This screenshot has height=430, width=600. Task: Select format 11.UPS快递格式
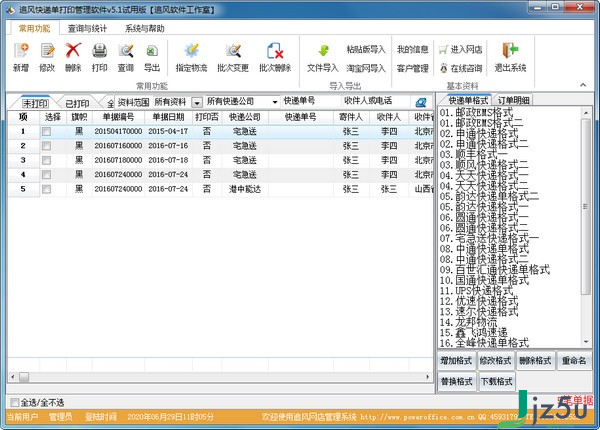pyautogui.click(x=476, y=291)
